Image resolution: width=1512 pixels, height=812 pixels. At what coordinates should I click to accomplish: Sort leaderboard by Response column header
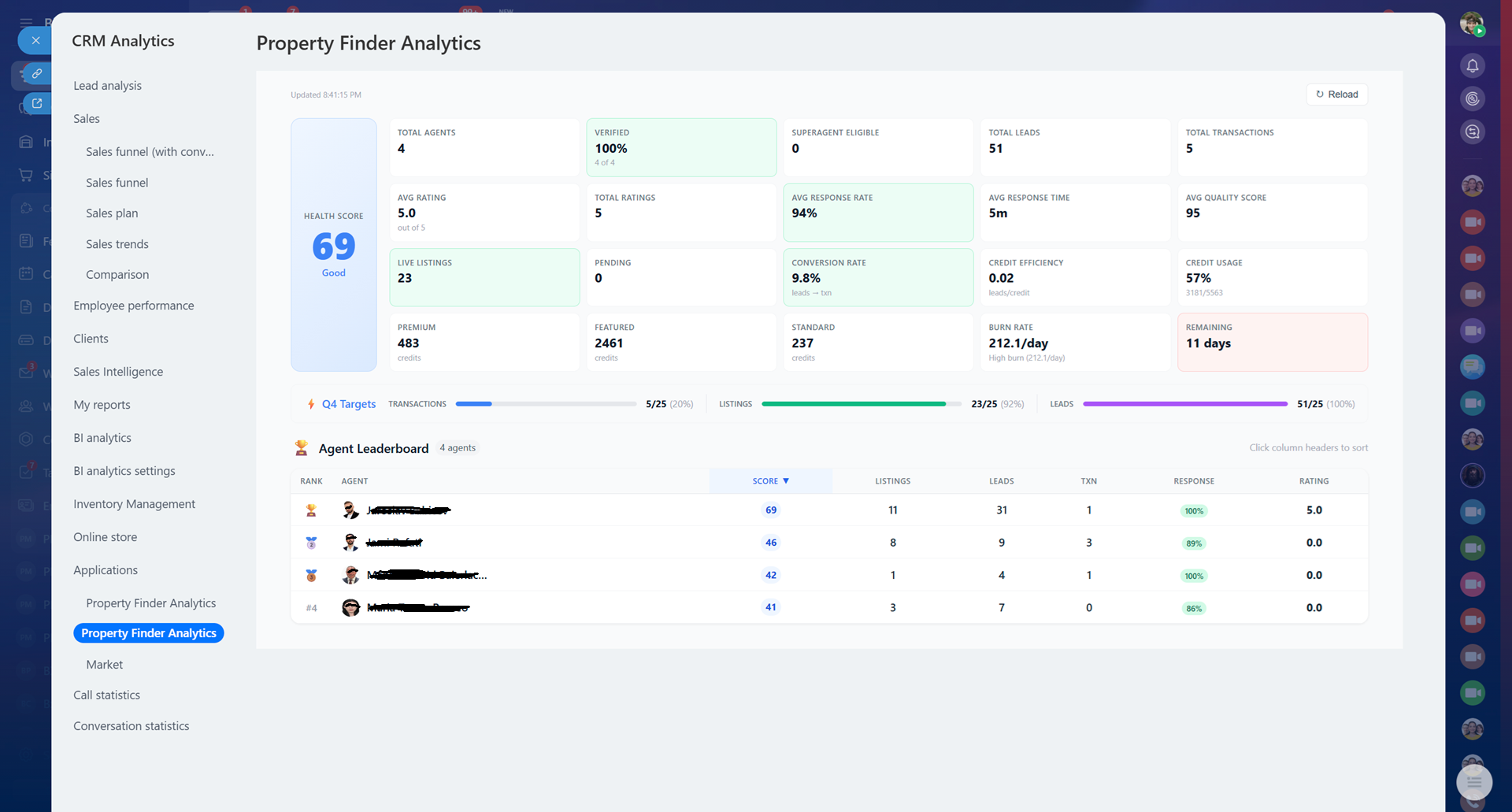(1193, 481)
